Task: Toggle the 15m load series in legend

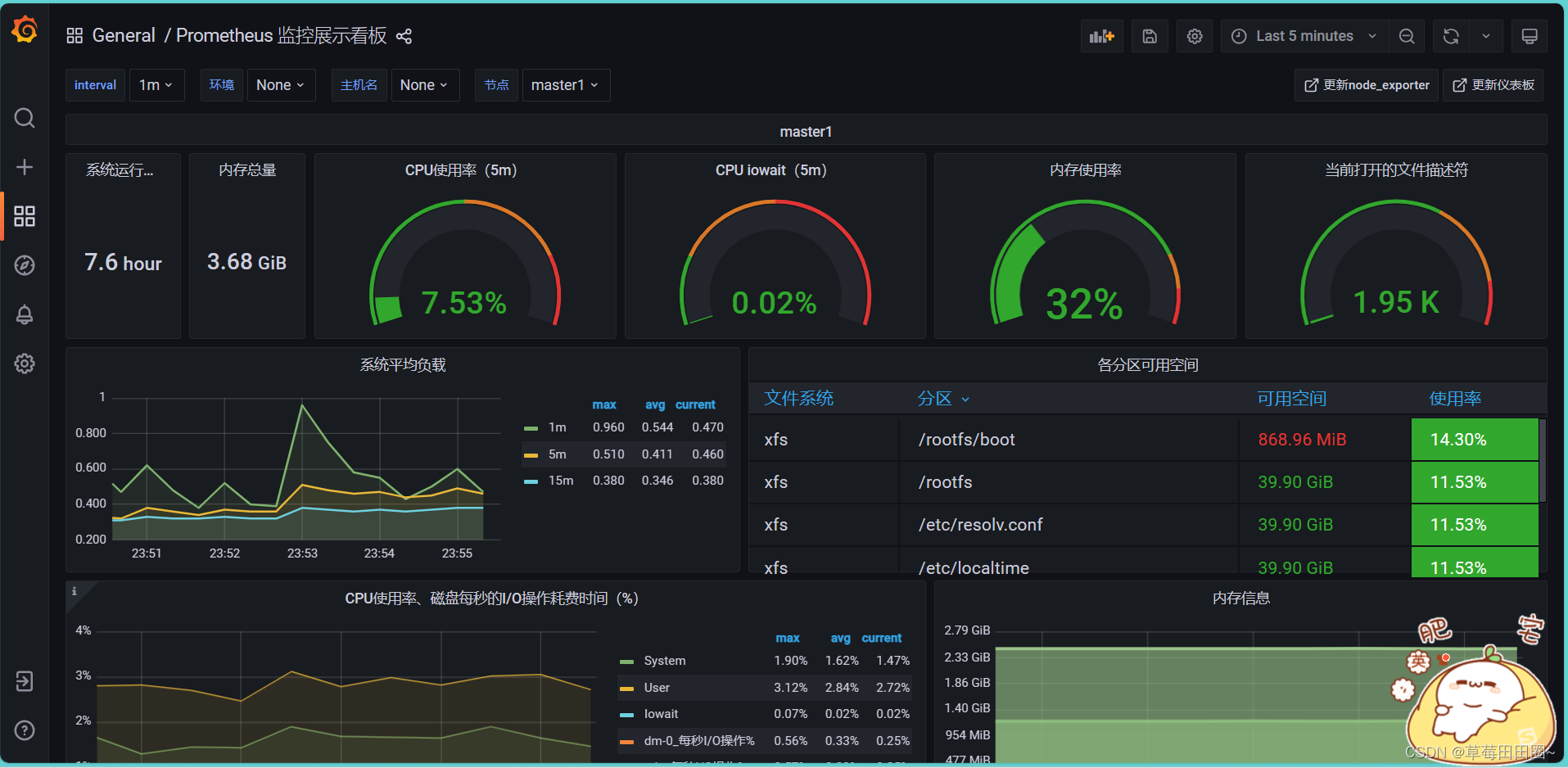Action: tap(561, 481)
